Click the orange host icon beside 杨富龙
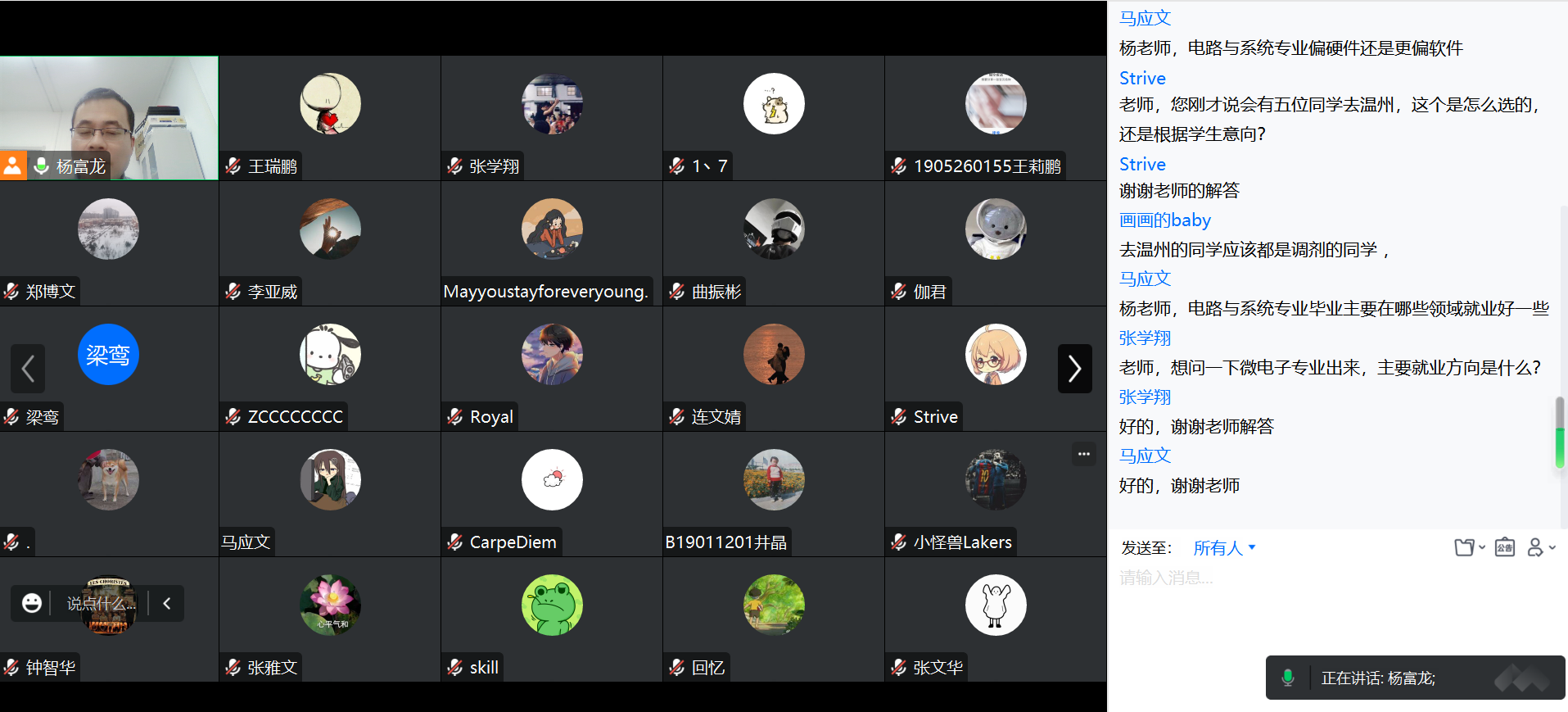This screenshot has height=712, width=1568. [13, 166]
